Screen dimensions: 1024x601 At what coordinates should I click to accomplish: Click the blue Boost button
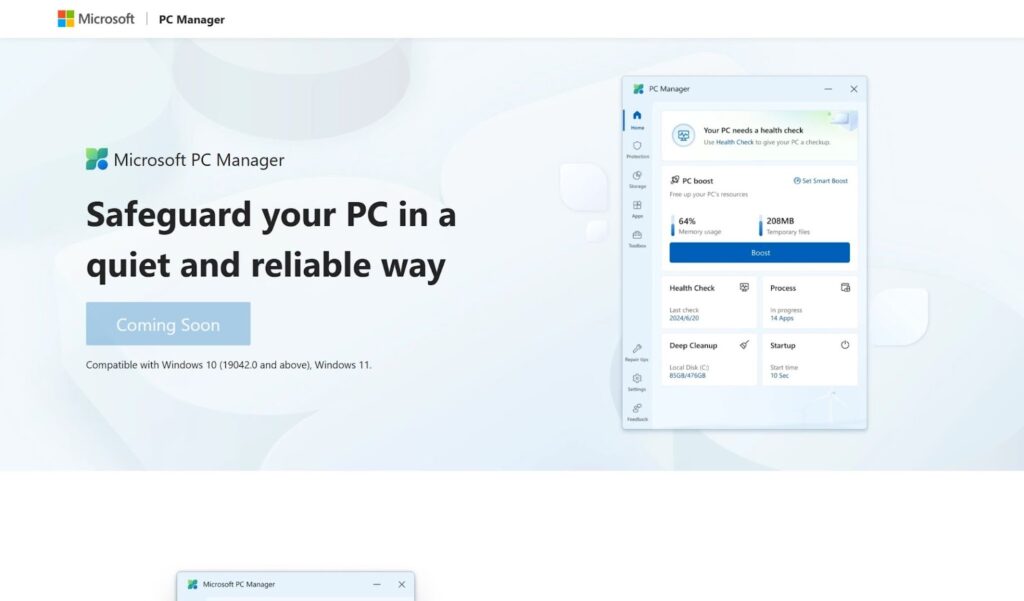click(759, 253)
